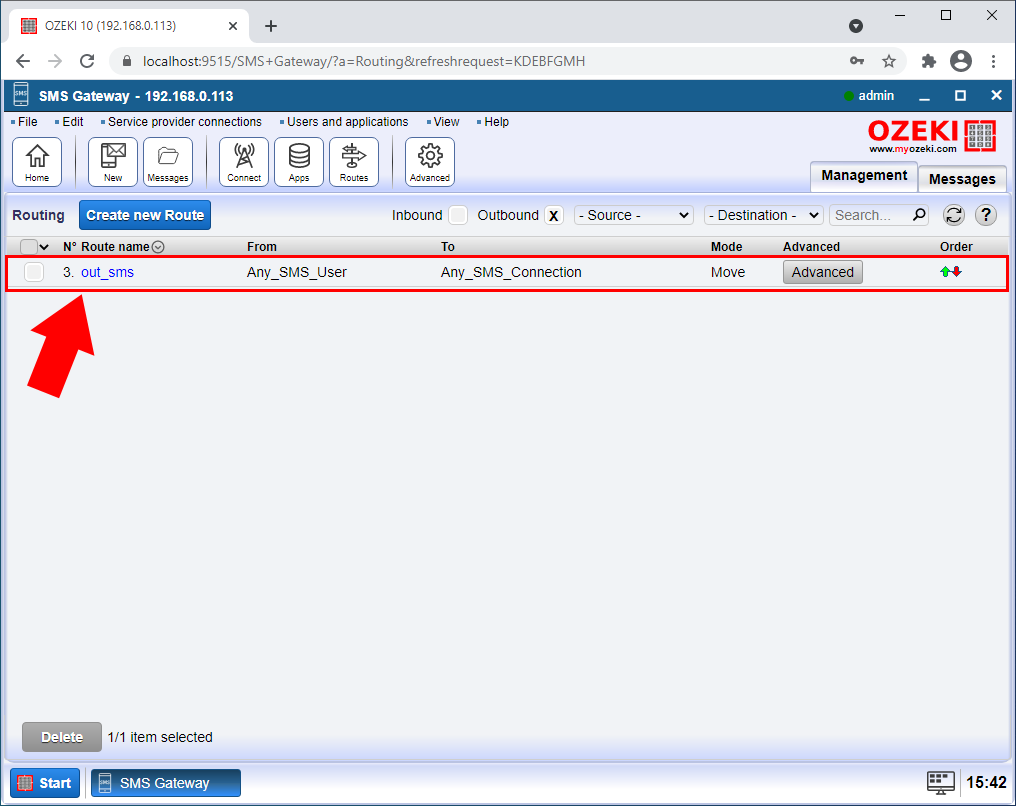
Task: Open the File menu
Action: pyautogui.click(x=27, y=122)
